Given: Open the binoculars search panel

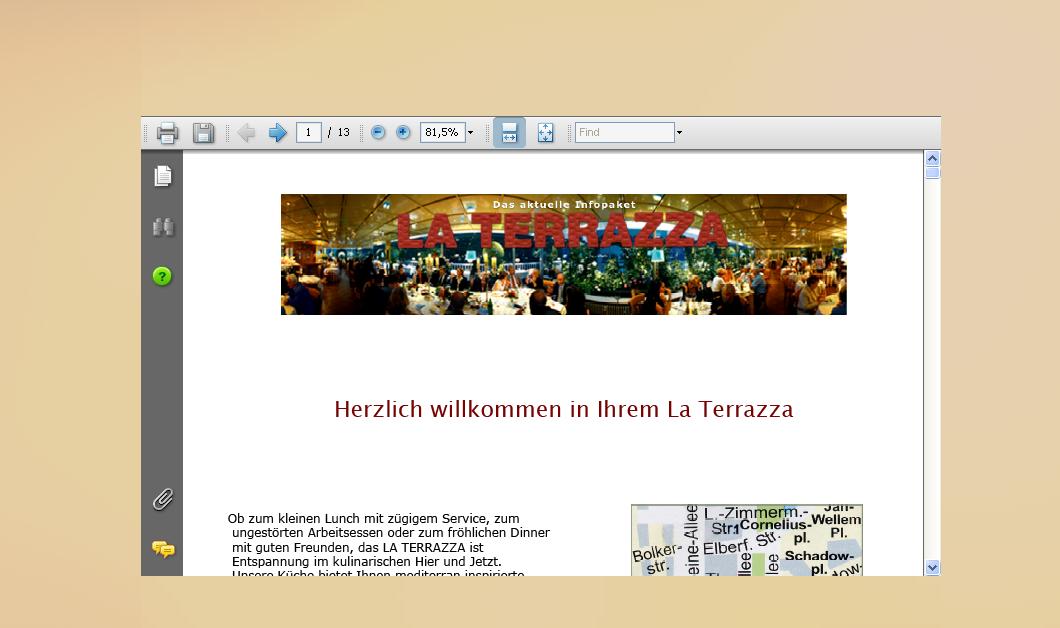Looking at the screenshot, I should [x=162, y=227].
